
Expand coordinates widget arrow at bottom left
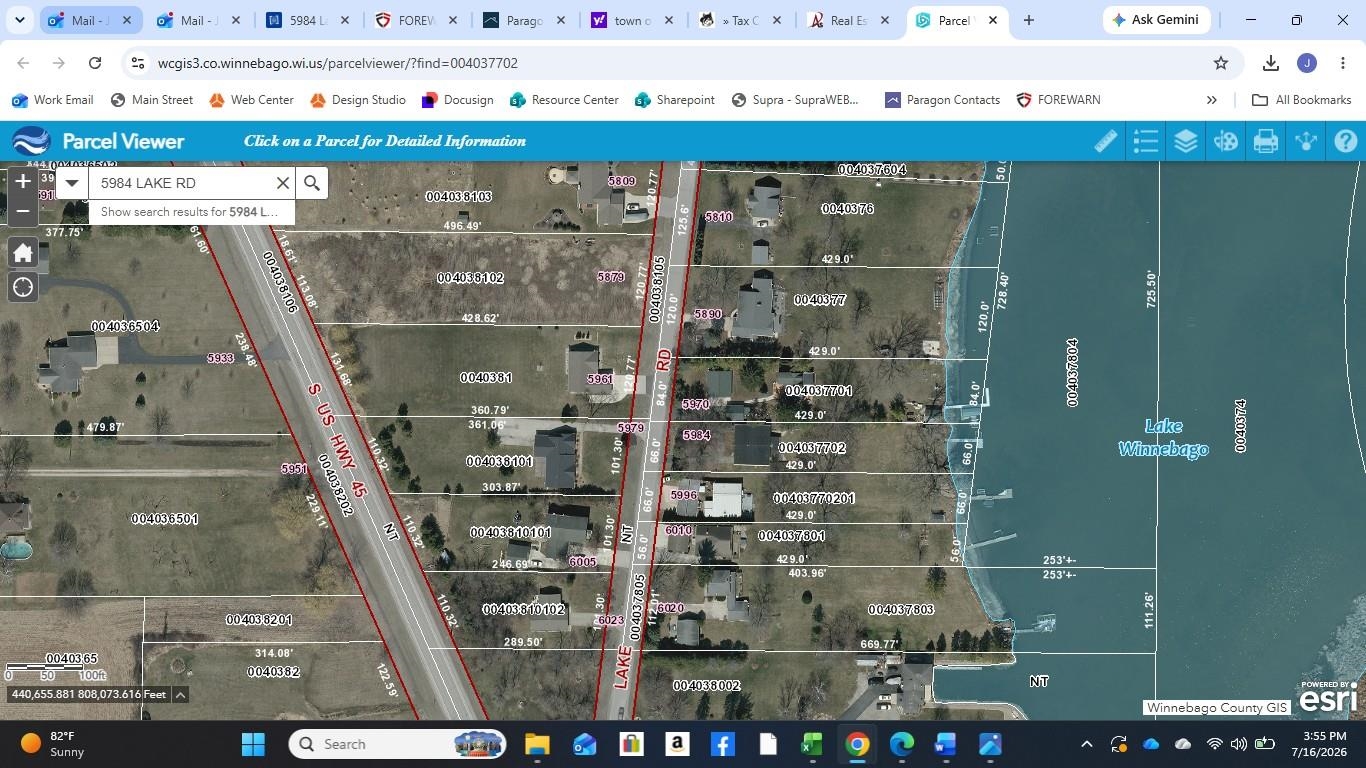point(181,695)
